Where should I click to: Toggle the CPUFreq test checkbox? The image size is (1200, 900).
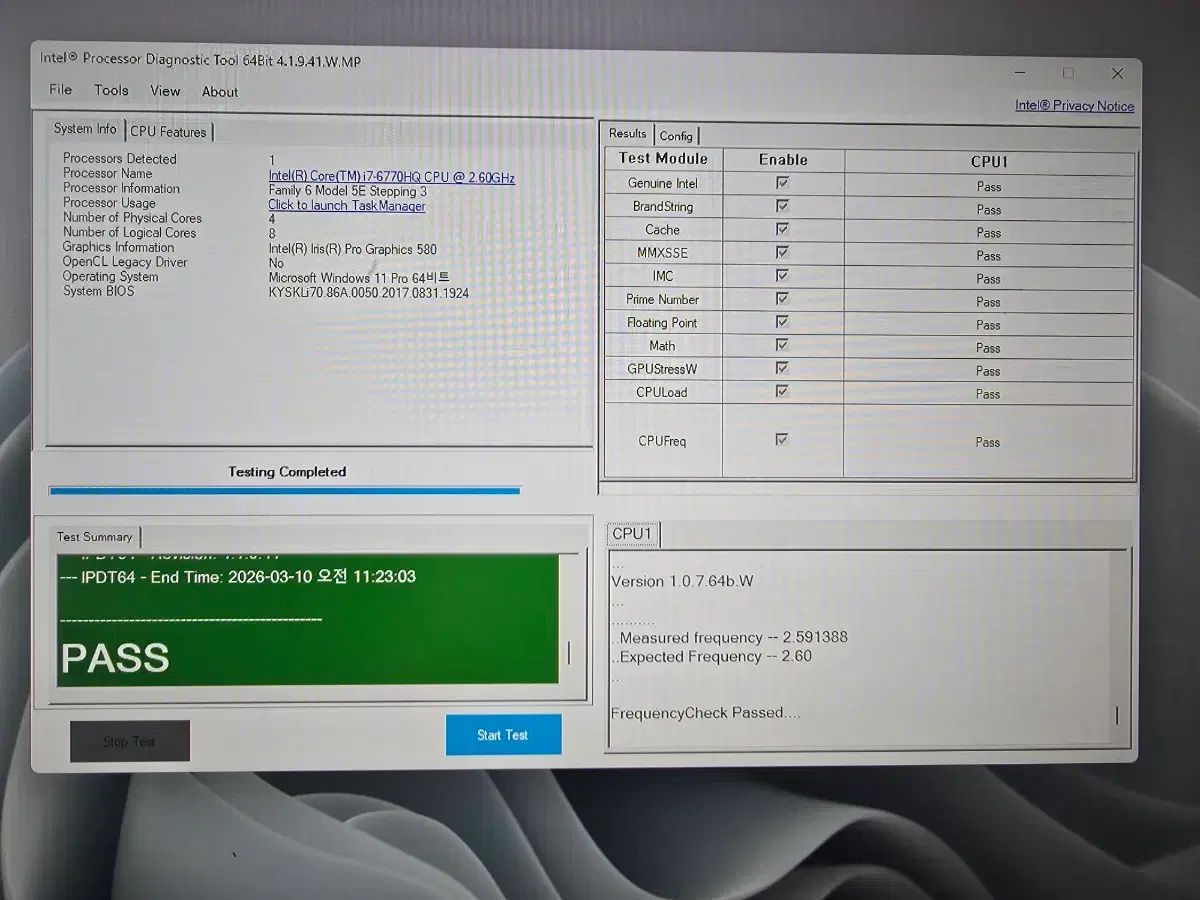(x=783, y=440)
